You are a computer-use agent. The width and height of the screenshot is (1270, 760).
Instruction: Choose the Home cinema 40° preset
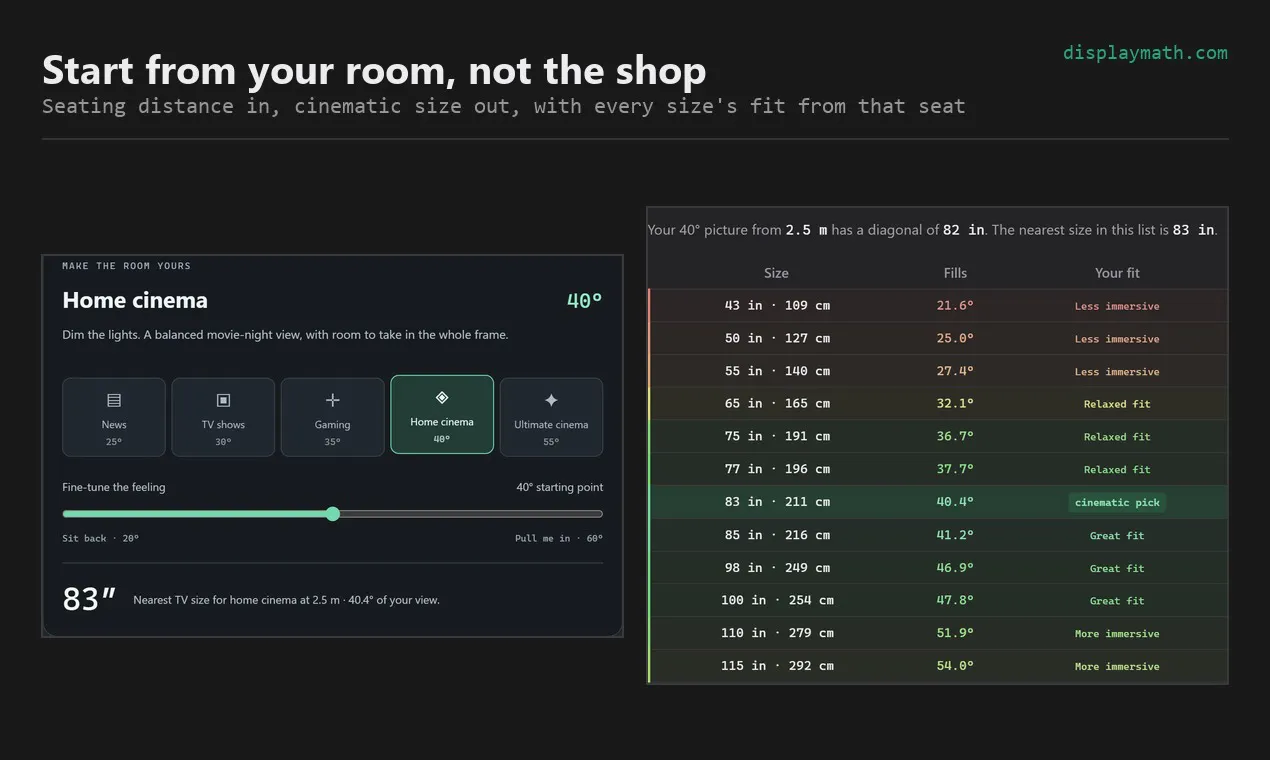click(x=442, y=415)
